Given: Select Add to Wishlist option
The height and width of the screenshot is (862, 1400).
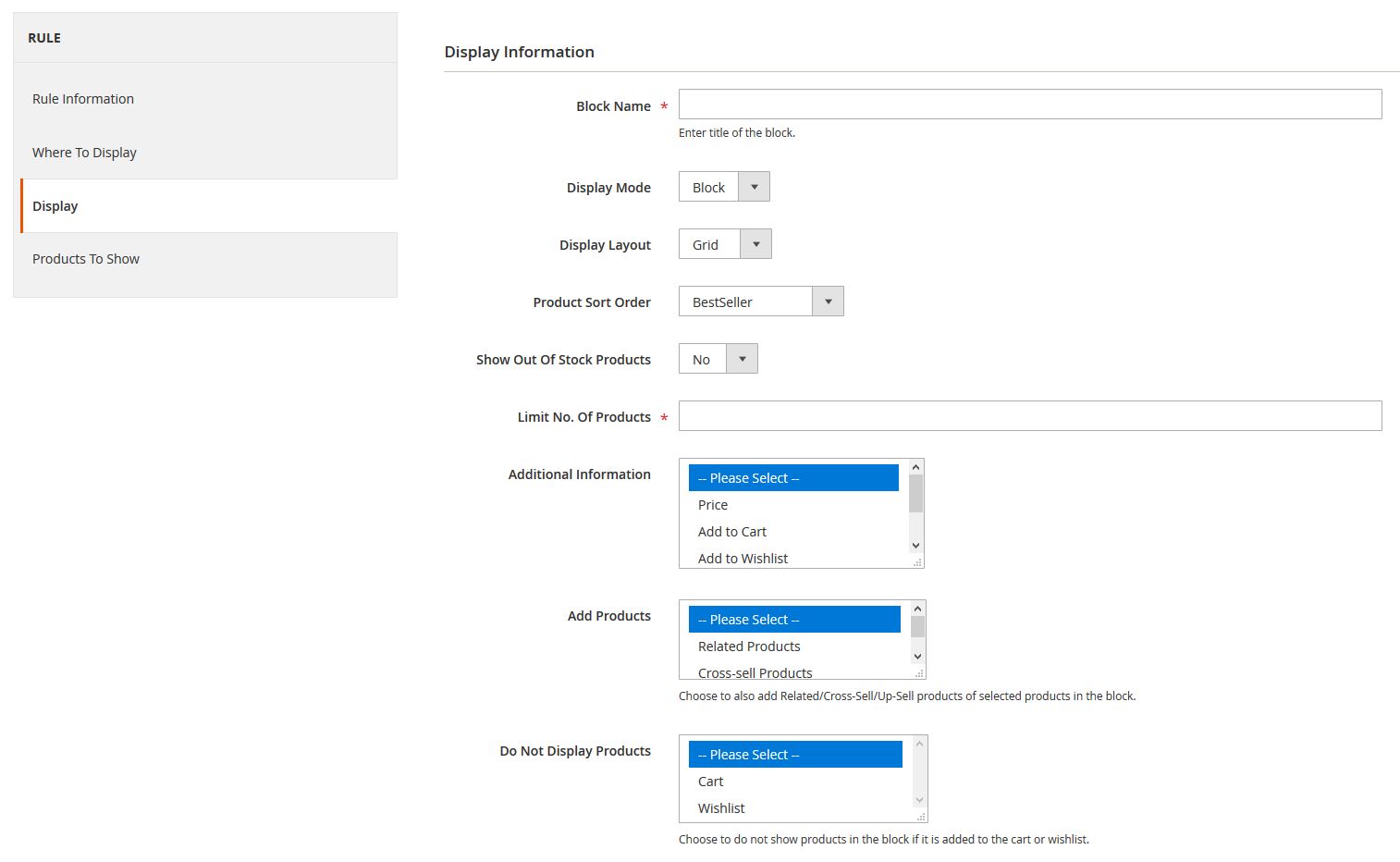Looking at the screenshot, I should click(743, 558).
